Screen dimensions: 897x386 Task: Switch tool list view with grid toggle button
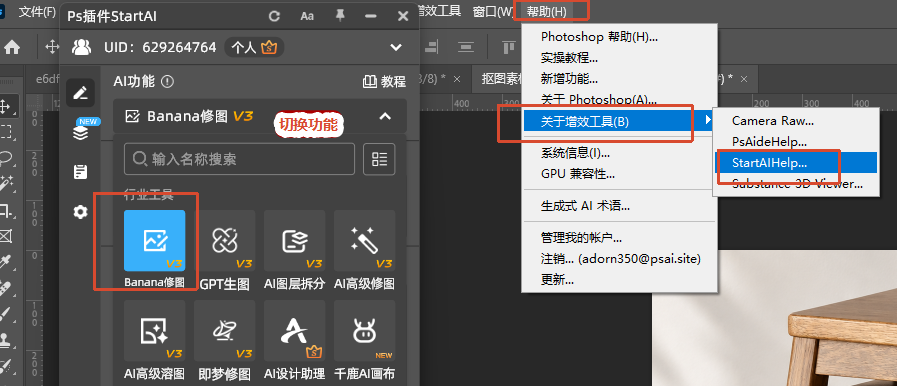(x=379, y=159)
